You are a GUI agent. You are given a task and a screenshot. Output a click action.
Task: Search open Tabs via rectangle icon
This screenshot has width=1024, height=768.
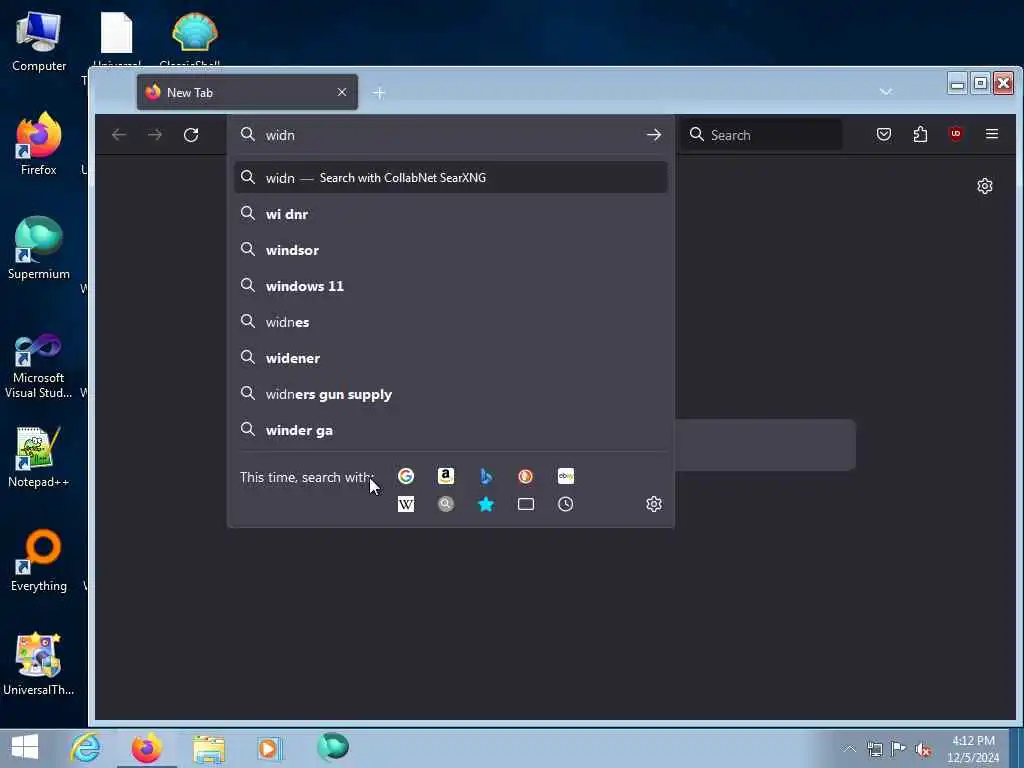click(526, 504)
